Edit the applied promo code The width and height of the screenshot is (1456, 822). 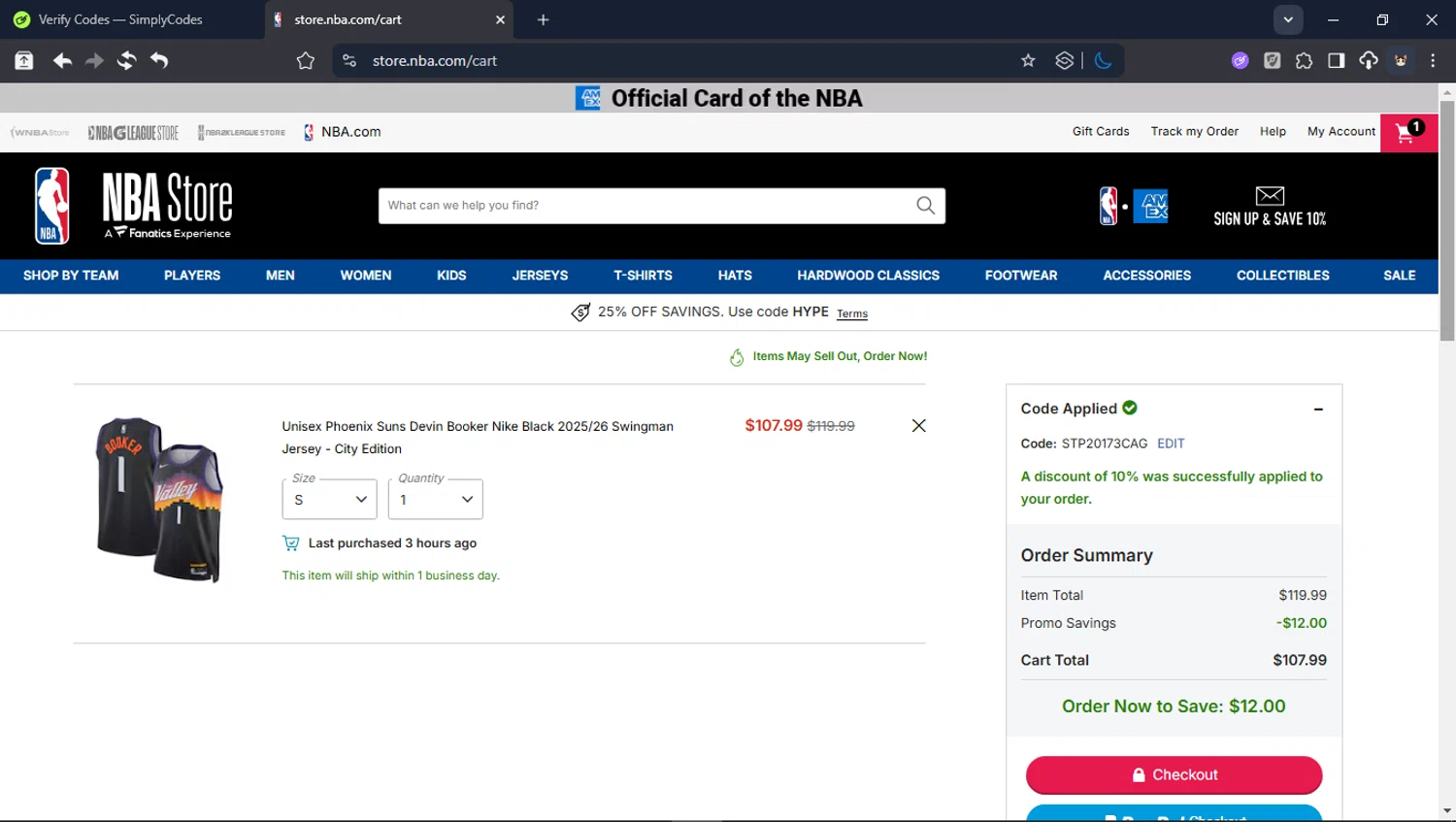(1171, 444)
